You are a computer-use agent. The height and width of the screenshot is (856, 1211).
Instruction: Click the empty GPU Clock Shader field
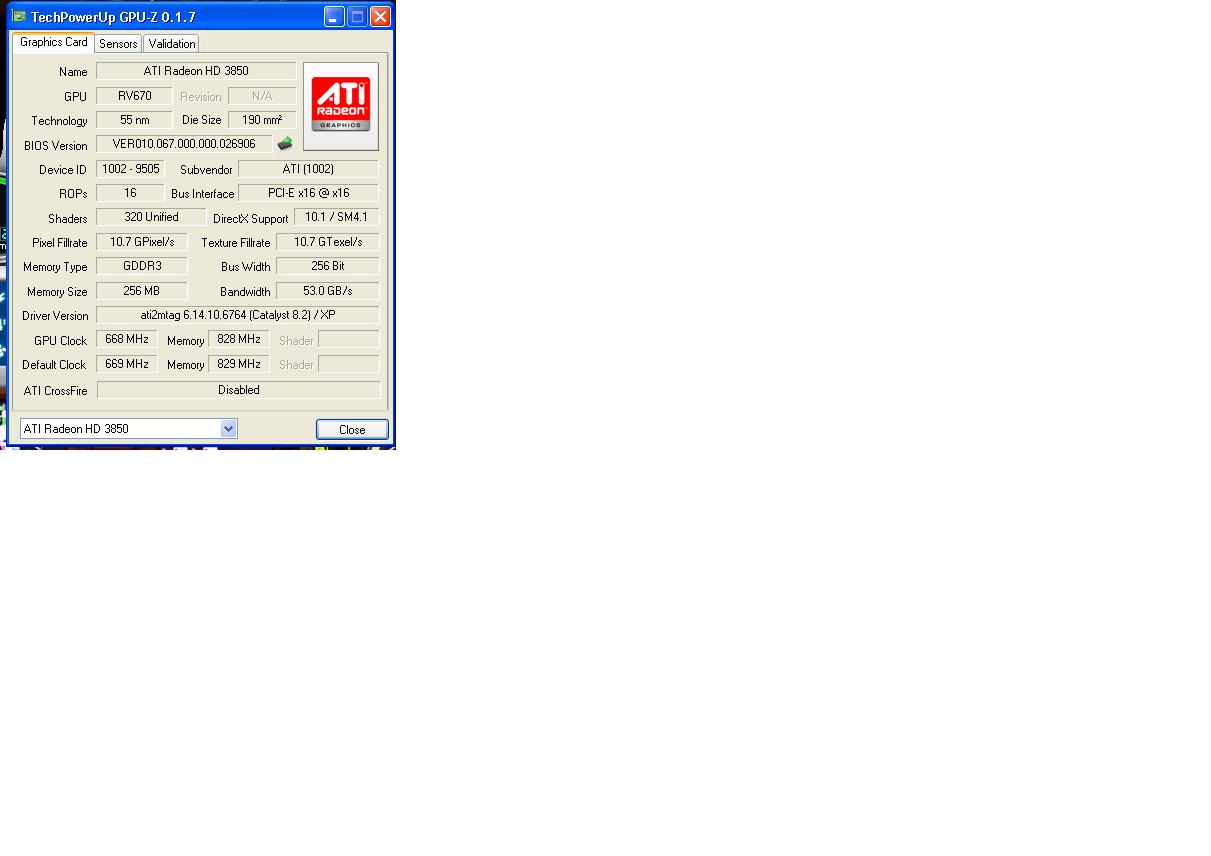click(x=349, y=339)
